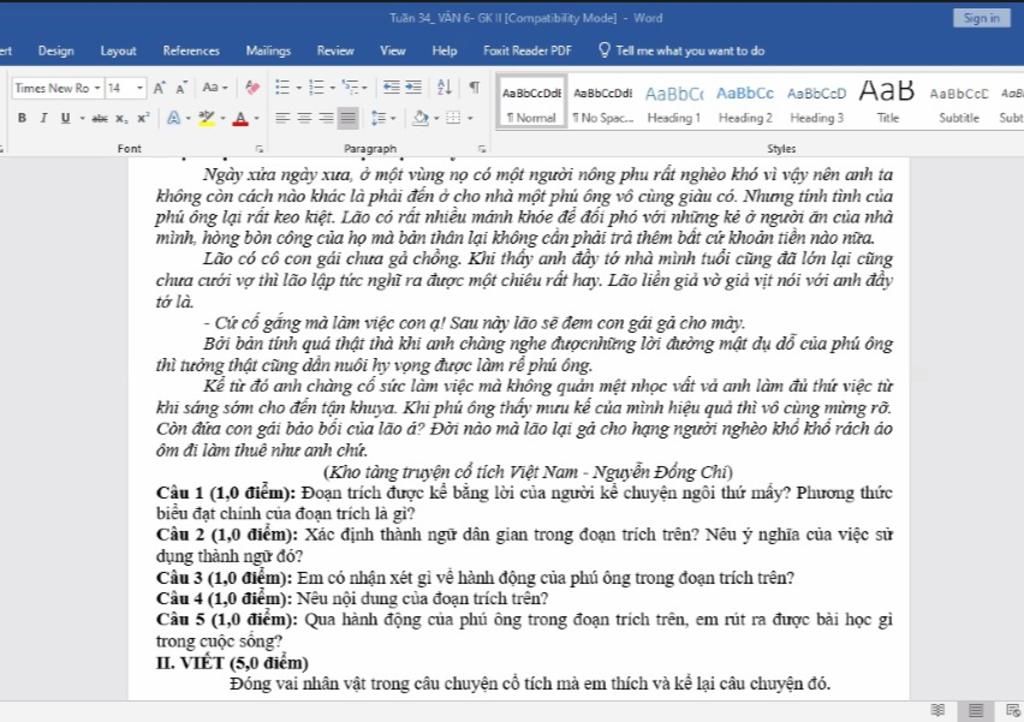1024x722 pixels.
Task: Apply the No Spacing style
Action: [603, 104]
